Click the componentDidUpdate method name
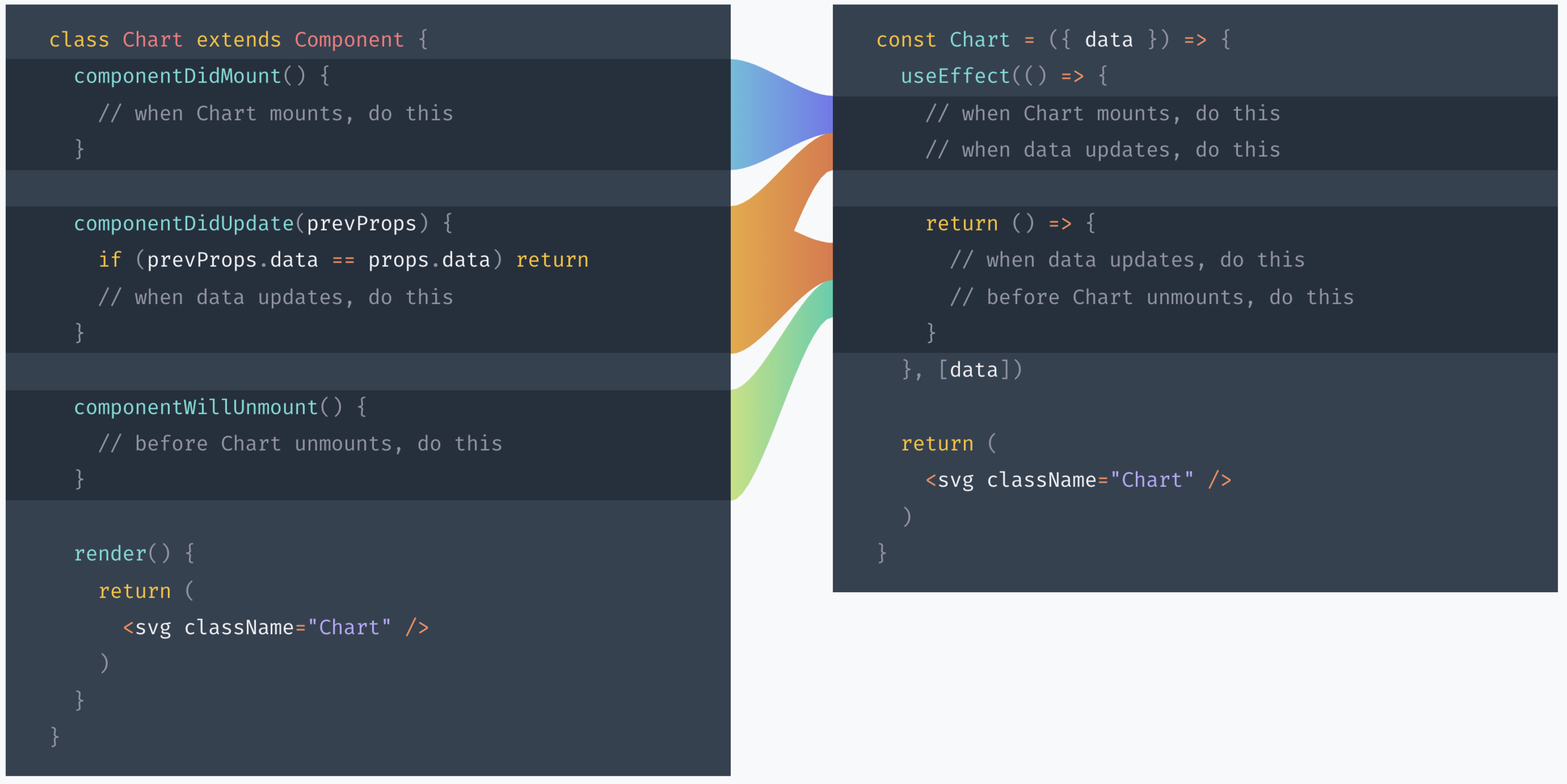This screenshot has width=1567, height=784. 184,224
